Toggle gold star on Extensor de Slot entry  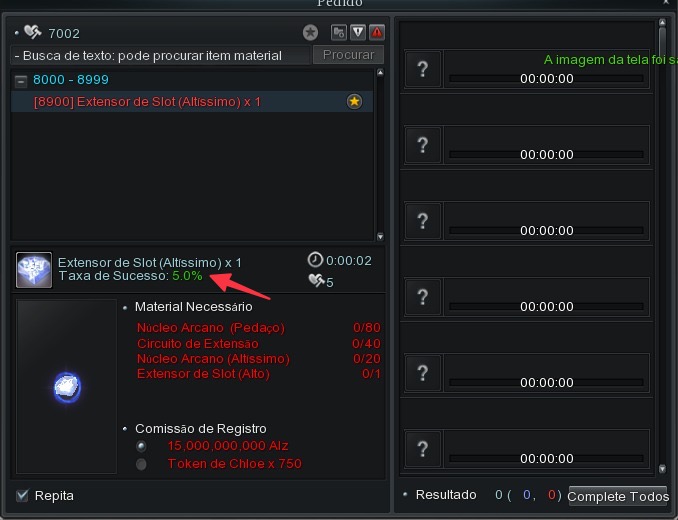coord(354,102)
